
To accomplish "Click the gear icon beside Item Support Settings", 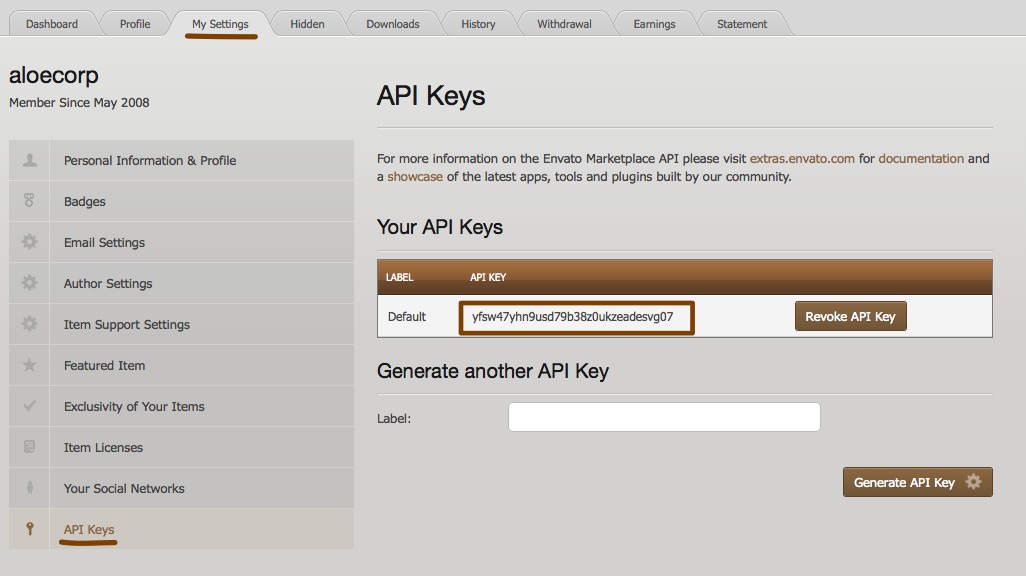I will 29,324.
